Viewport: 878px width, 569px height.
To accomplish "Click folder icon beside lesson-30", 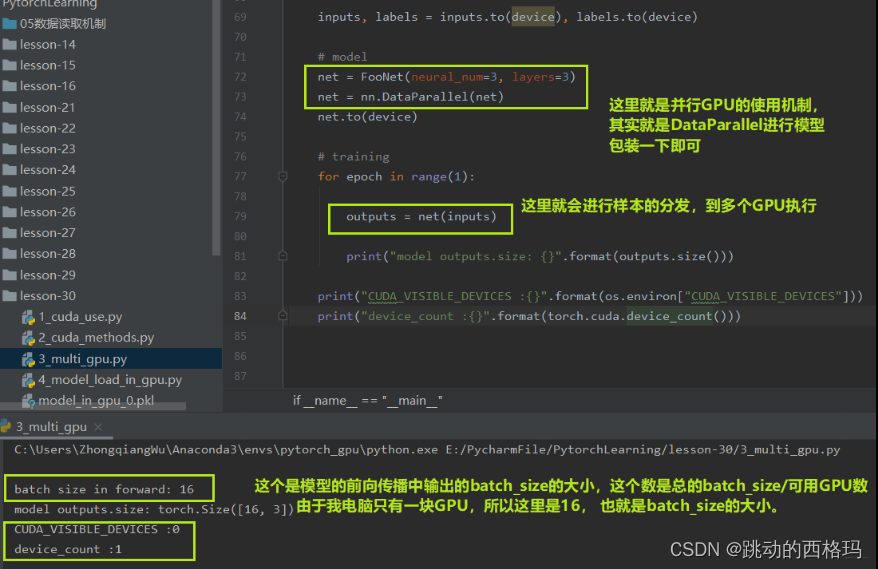I will coord(10,296).
